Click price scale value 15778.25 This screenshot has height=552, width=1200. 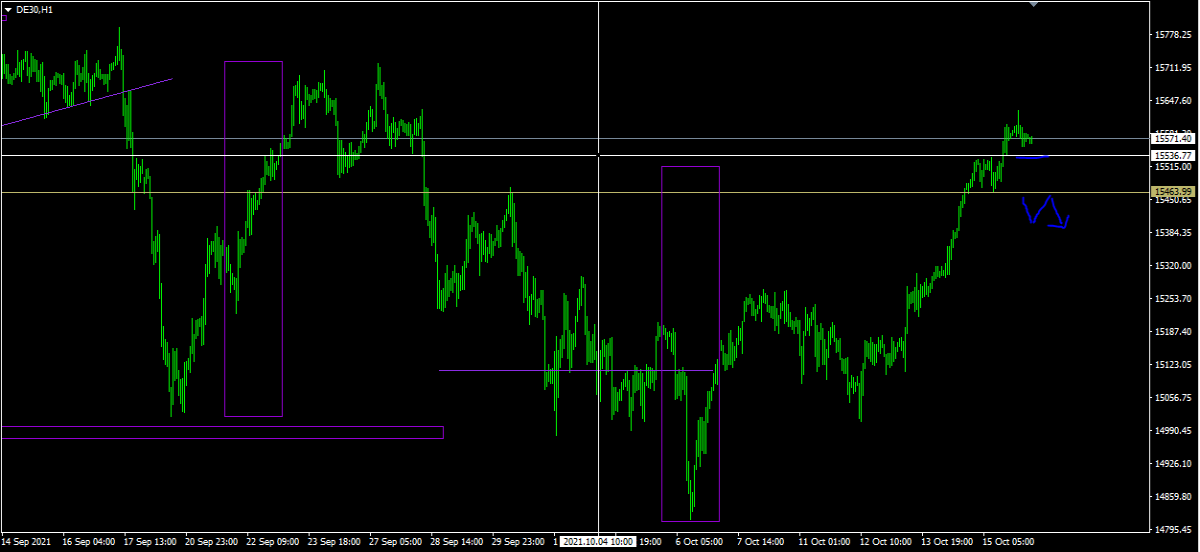[1173, 35]
